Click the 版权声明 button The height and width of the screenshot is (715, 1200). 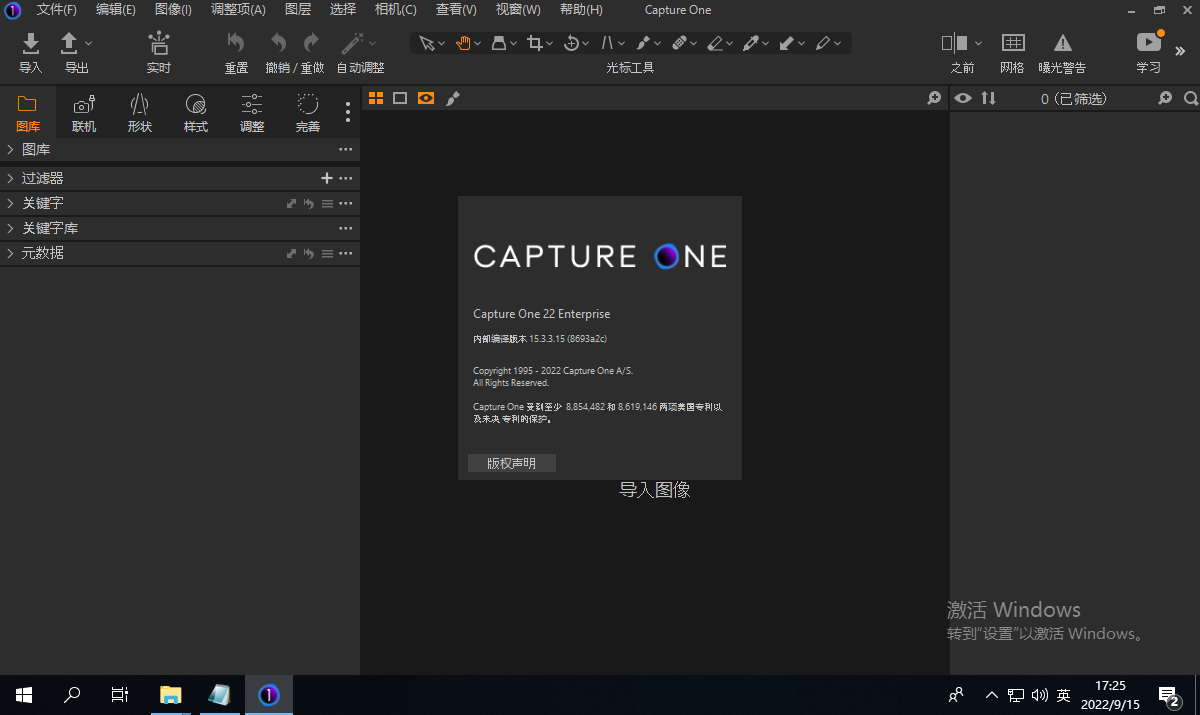511,463
